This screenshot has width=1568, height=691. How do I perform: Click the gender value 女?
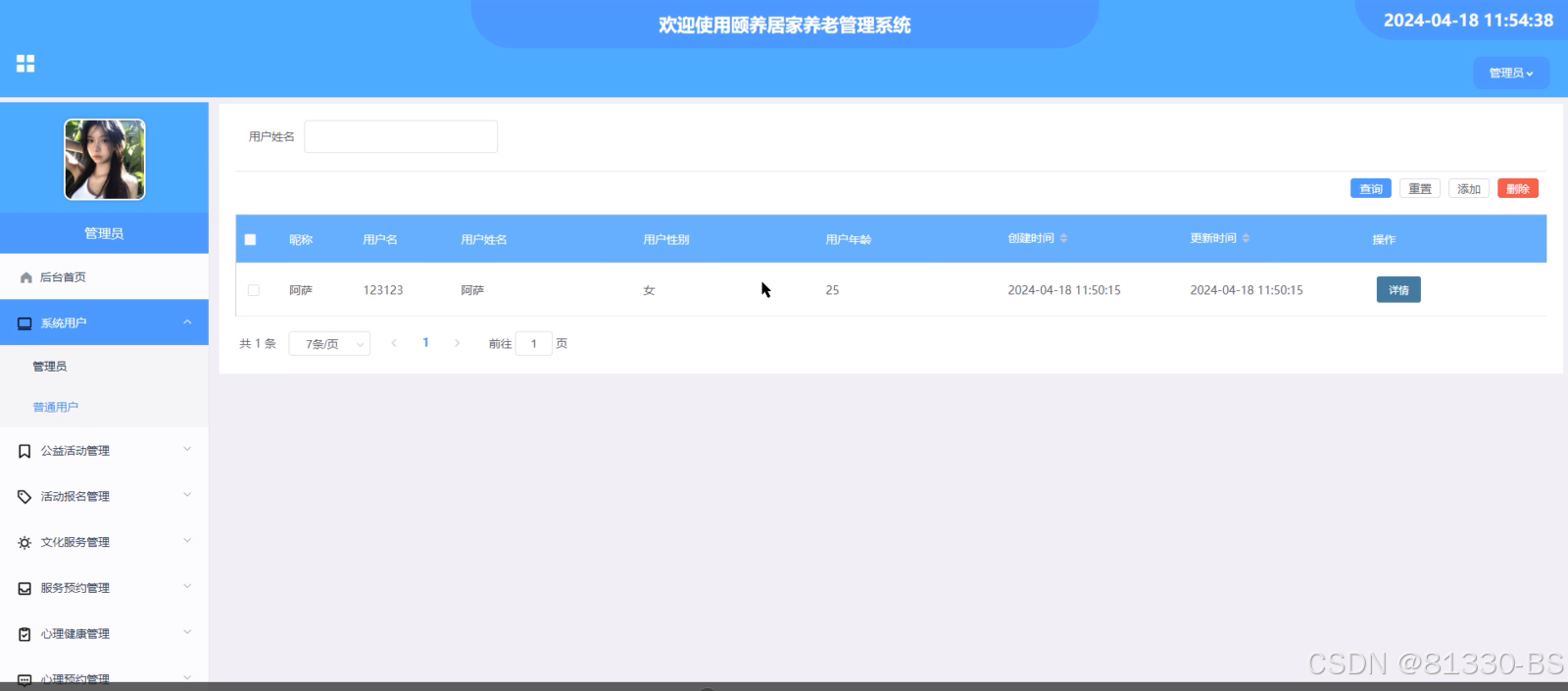(x=649, y=290)
